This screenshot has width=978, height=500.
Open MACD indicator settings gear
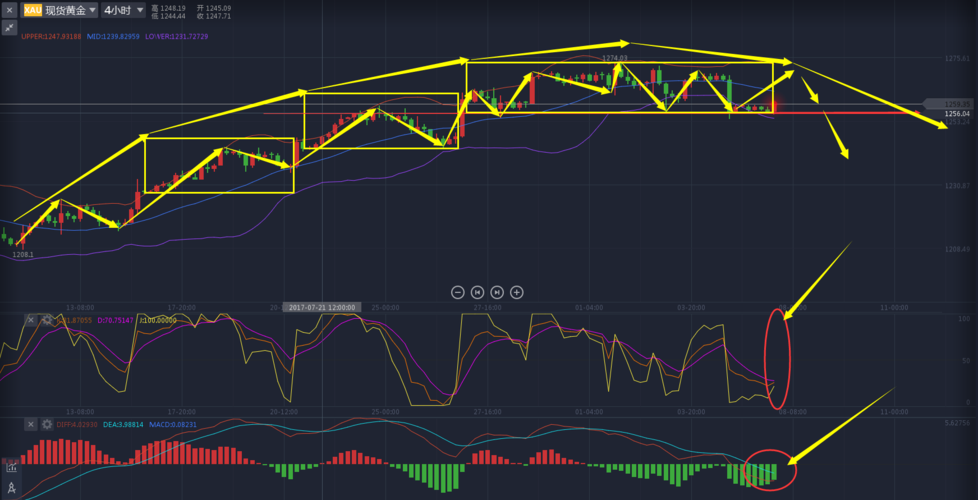point(46,425)
